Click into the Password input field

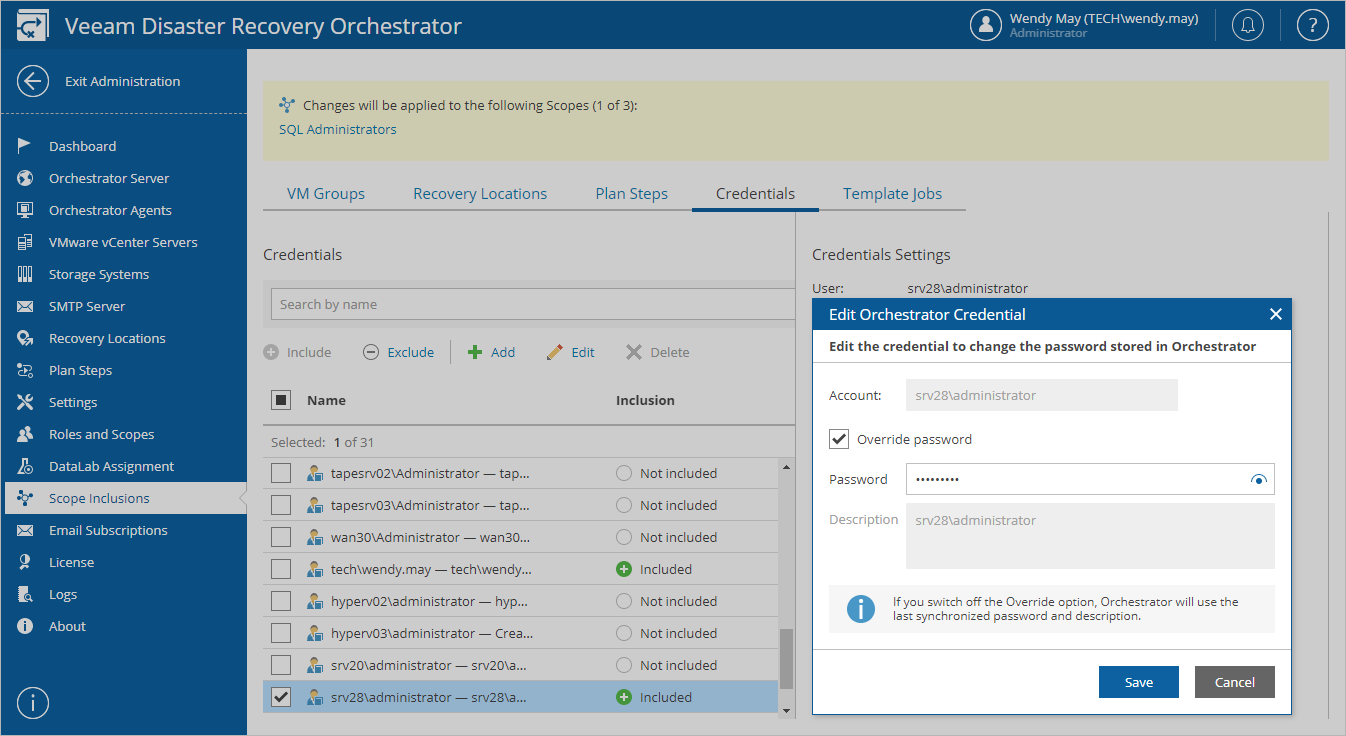point(1090,479)
